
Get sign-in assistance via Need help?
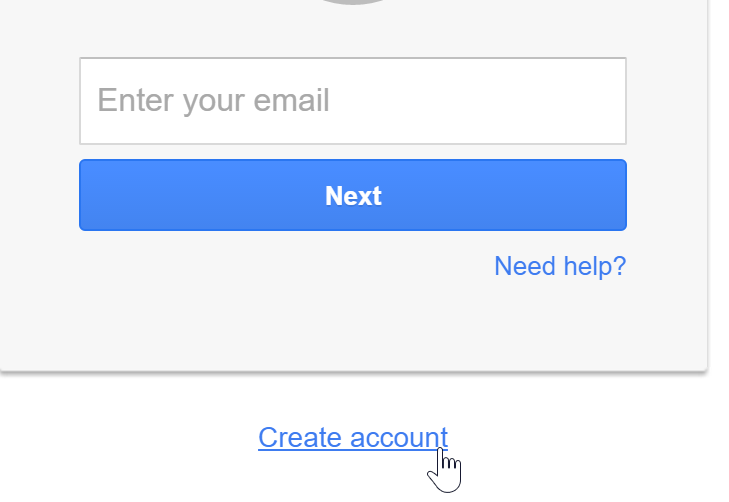560,266
